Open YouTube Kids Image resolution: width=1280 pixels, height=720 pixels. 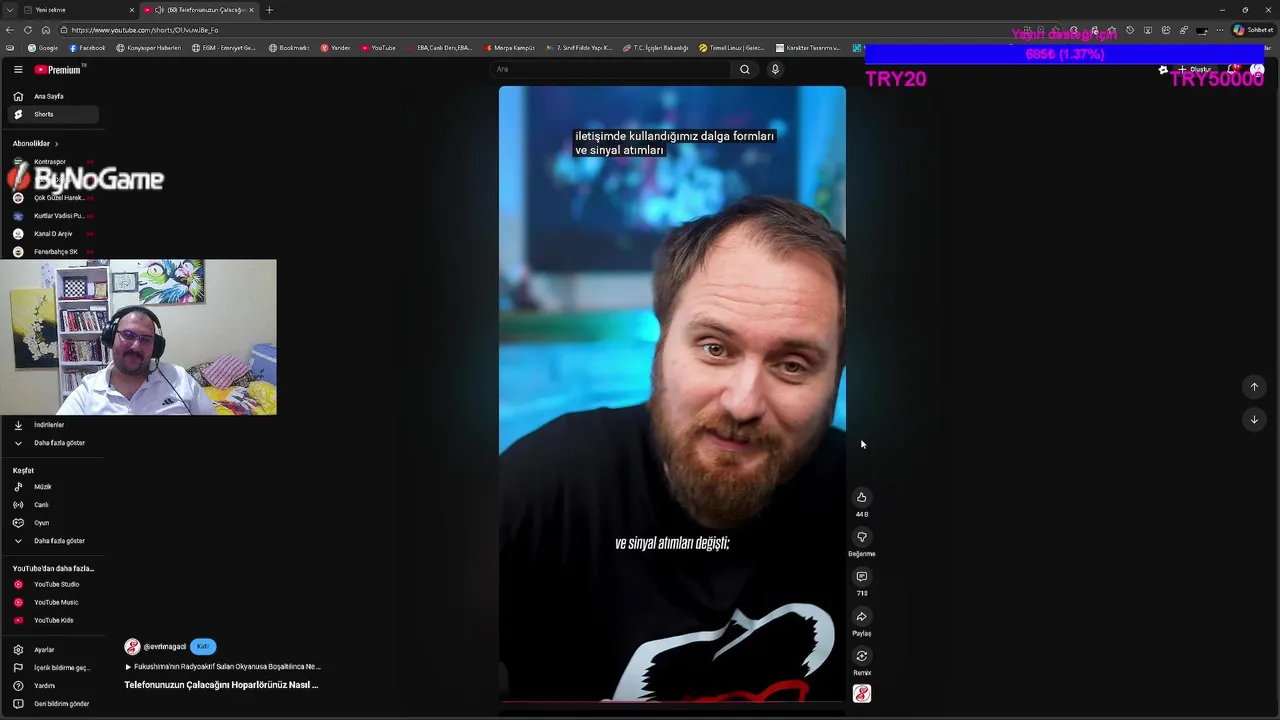[52, 620]
